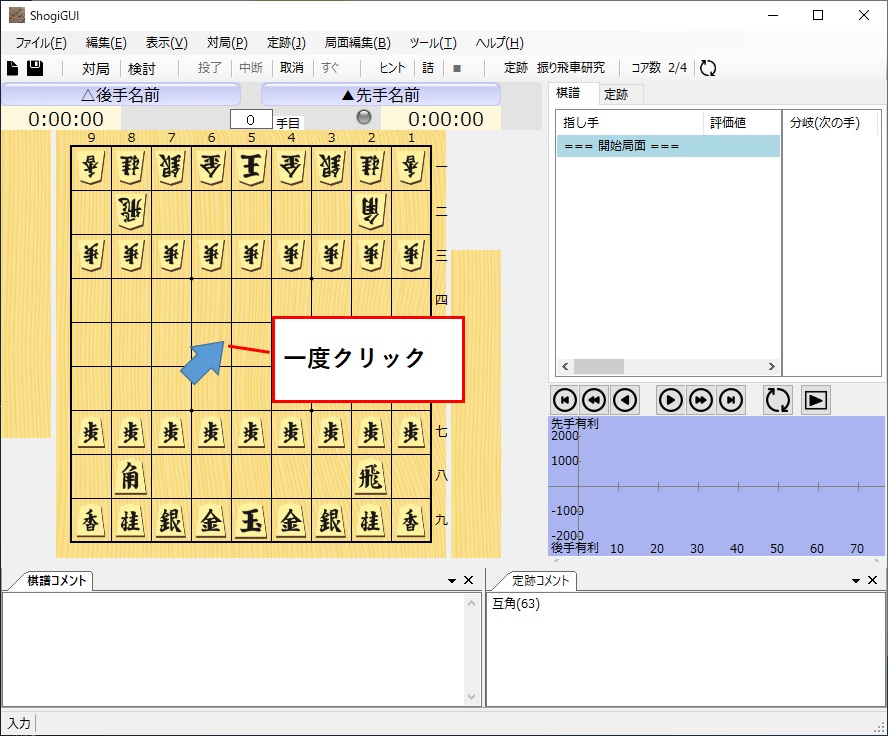Click the rotate board icon below kifu list
The height and width of the screenshot is (736, 888).
coord(778,400)
